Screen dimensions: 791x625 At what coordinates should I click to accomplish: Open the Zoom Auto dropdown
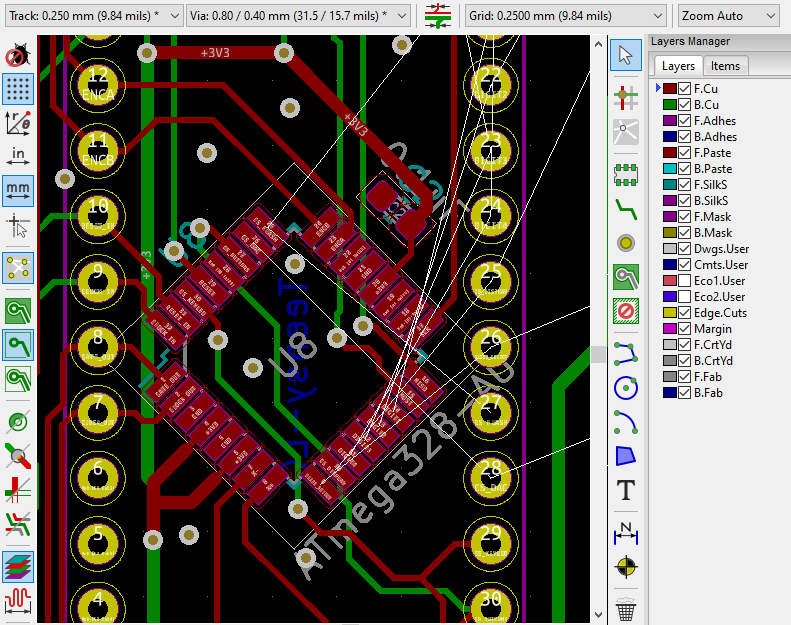tap(728, 16)
